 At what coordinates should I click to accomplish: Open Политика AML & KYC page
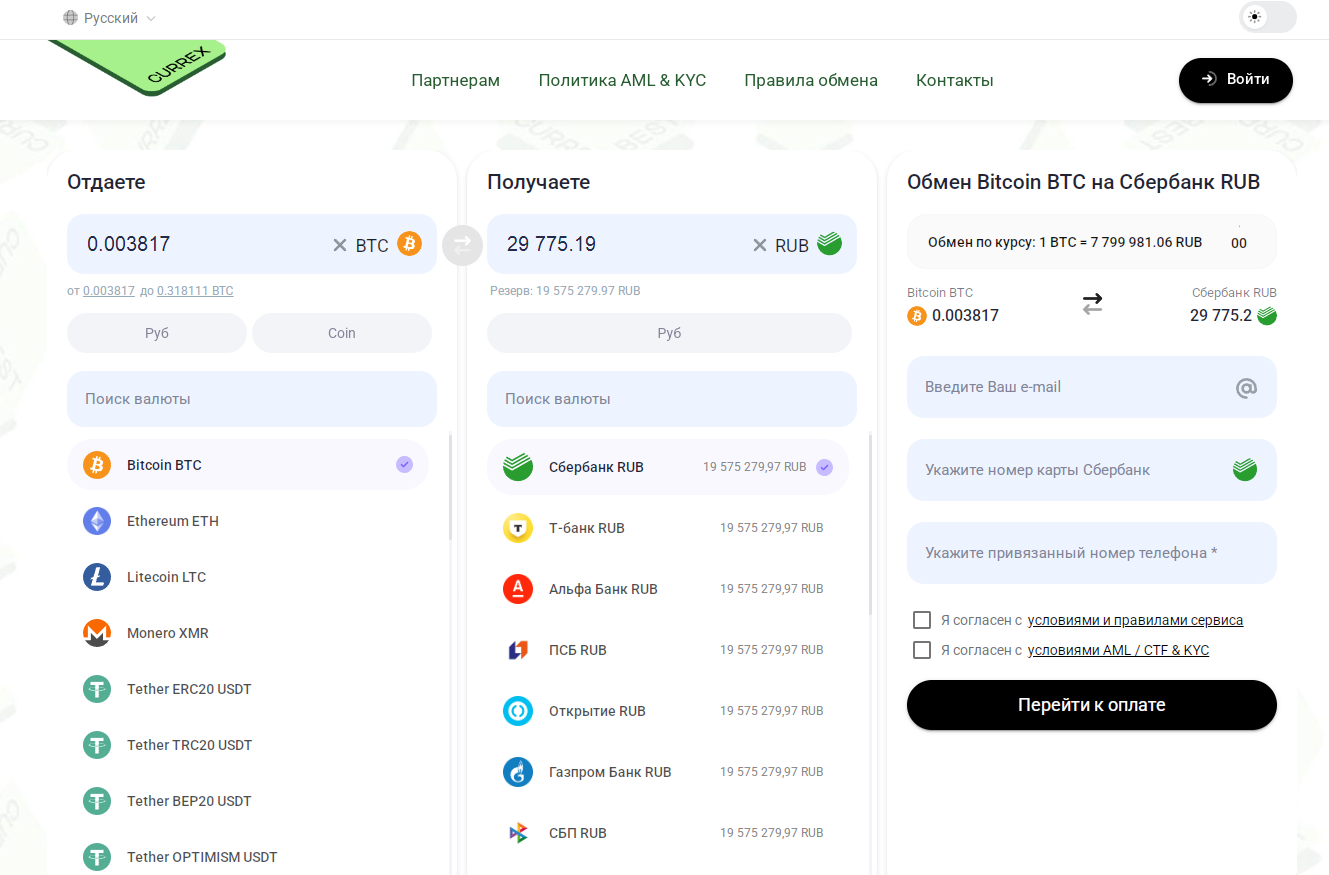coord(622,80)
